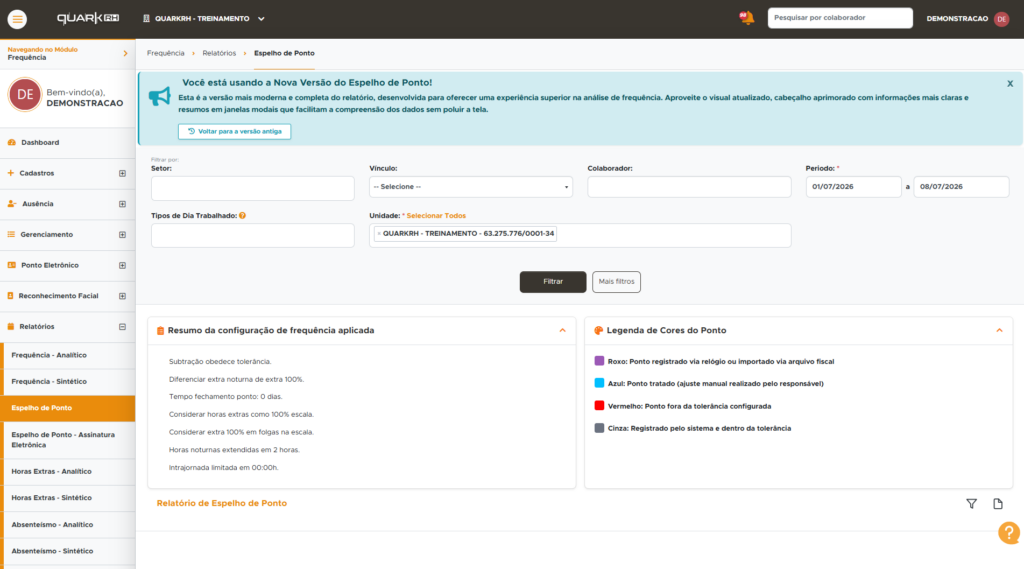Click Voltar para a versão antiga button
Screen dimensions: 1024x569
pyautogui.click(x=234, y=131)
